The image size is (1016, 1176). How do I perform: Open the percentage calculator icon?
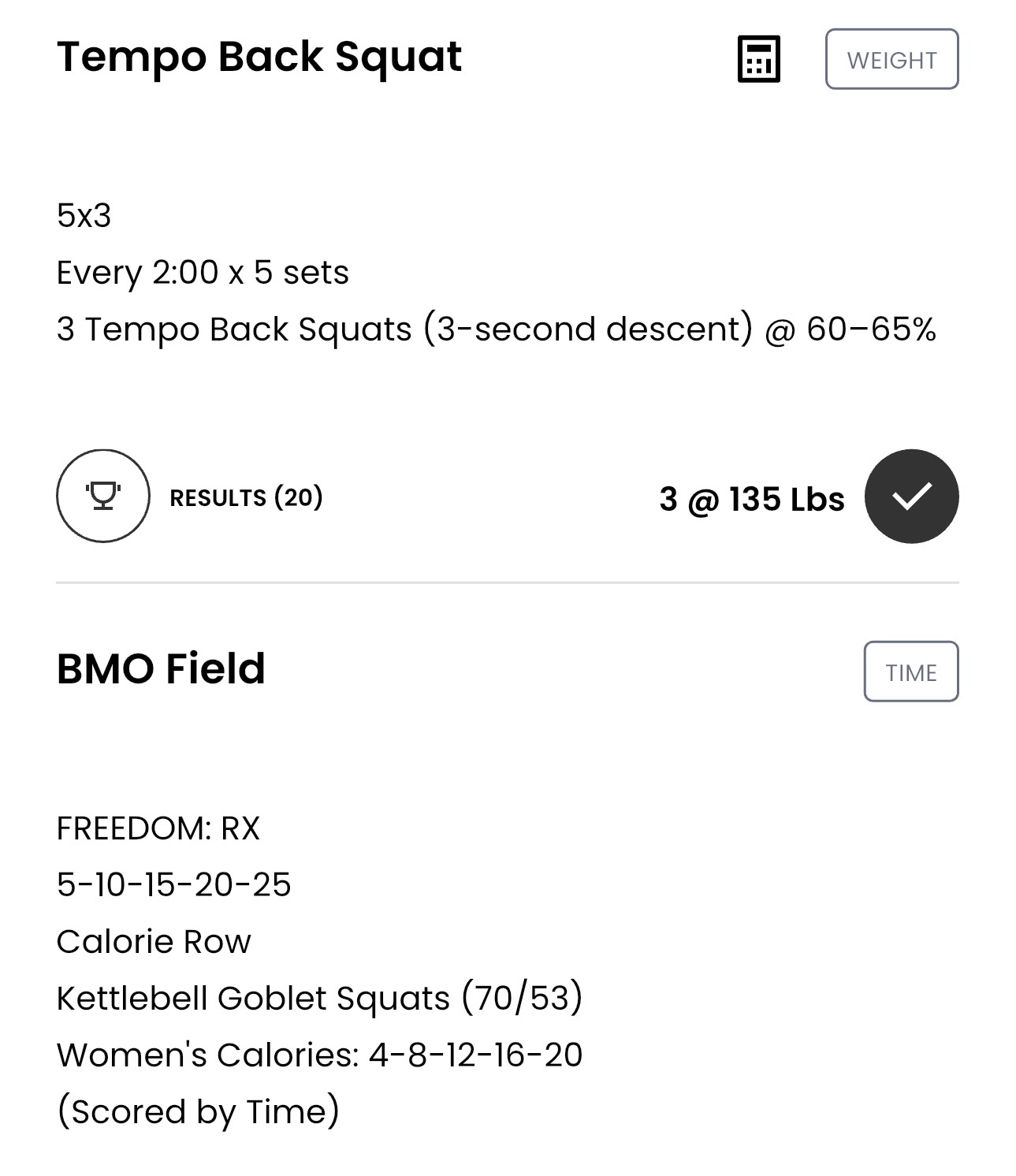coord(758,59)
